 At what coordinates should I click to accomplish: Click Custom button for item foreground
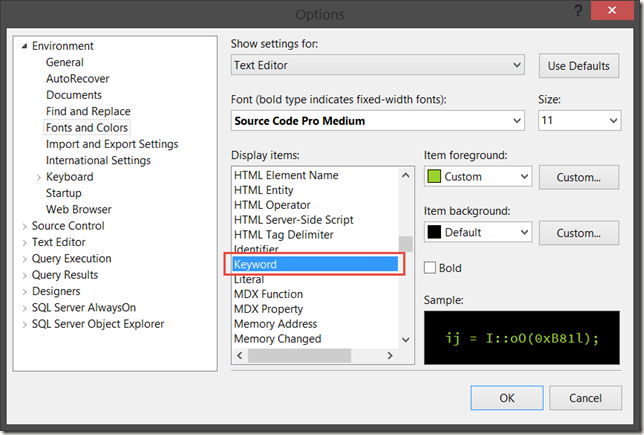click(579, 177)
